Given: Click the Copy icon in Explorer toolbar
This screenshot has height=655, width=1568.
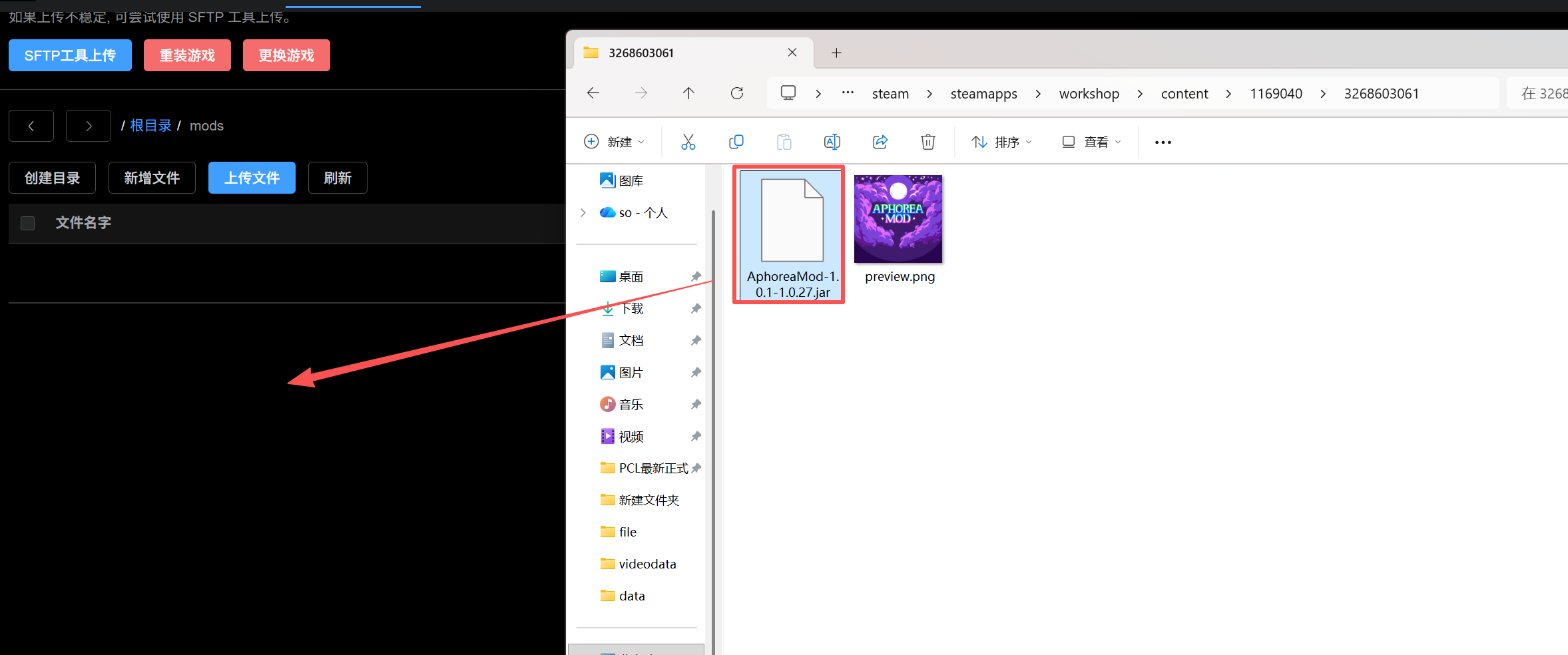Looking at the screenshot, I should pos(736,142).
